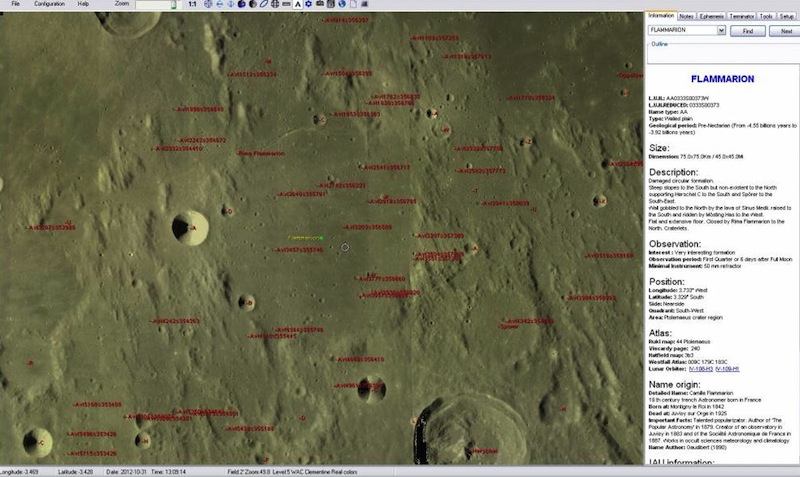
Task: Toggle the coordinate grid globe icon
Action: (275, 4)
